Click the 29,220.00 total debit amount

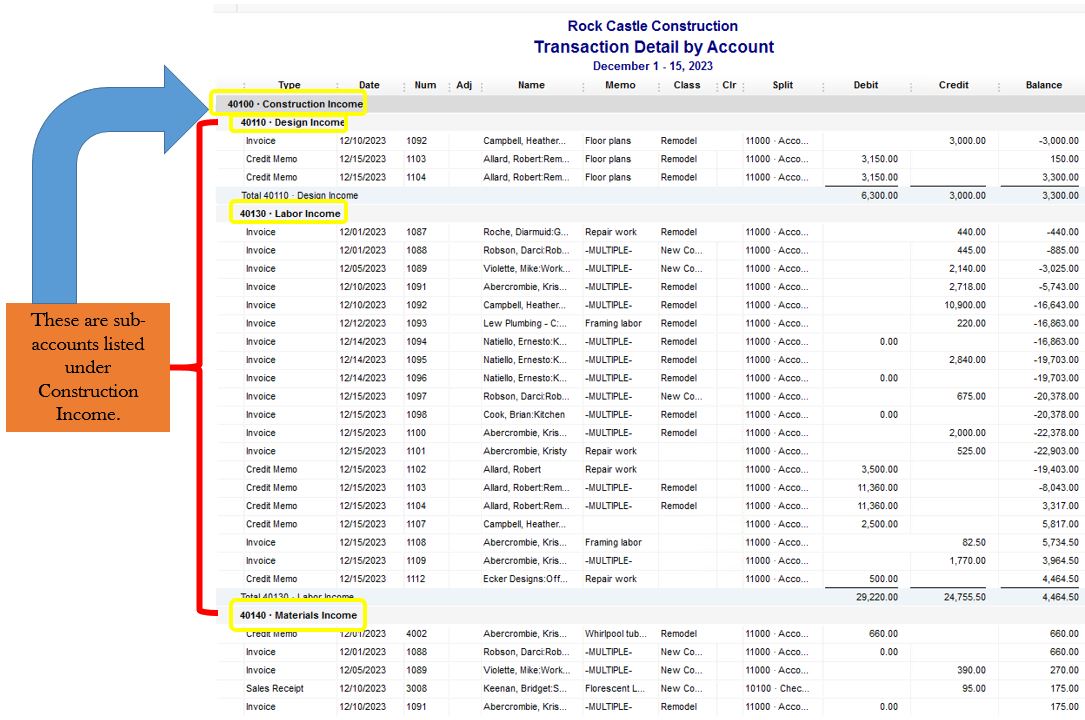(877, 597)
